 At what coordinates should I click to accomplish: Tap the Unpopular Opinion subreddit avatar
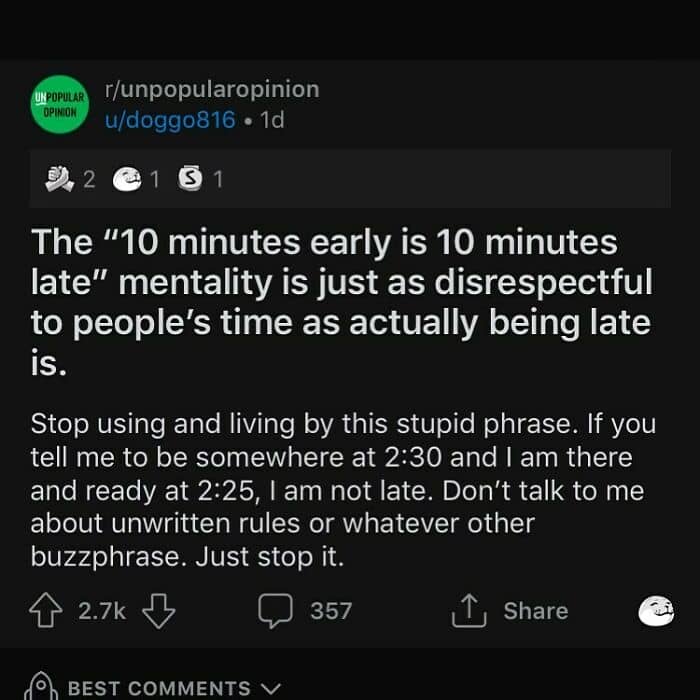tap(59, 105)
